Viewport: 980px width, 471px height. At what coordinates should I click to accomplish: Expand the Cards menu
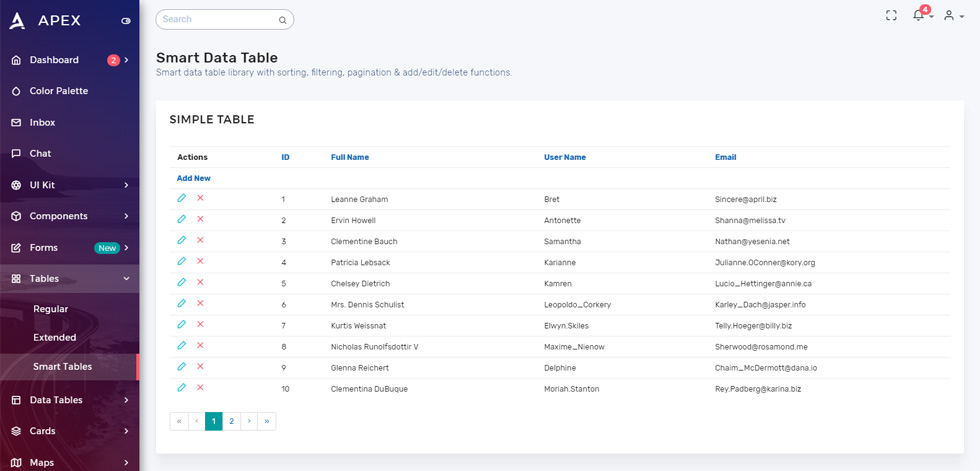70,431
